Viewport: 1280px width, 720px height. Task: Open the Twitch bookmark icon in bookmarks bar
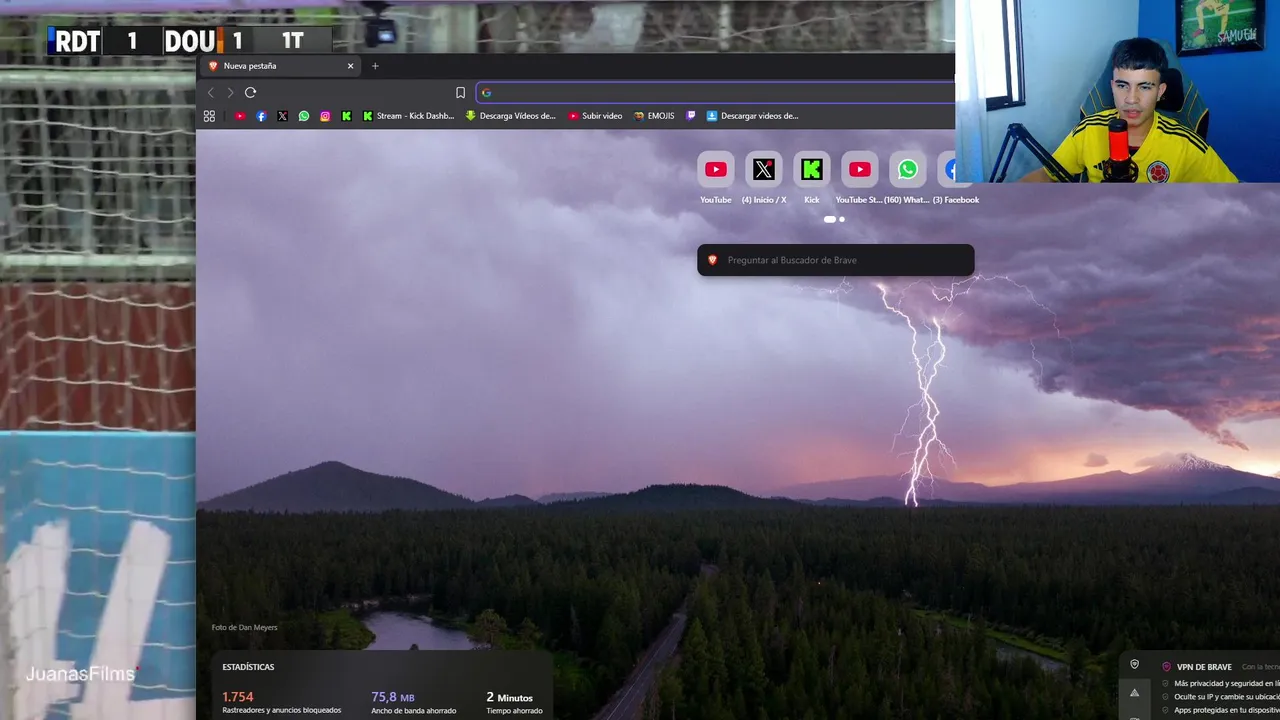(x=690, y=116)
